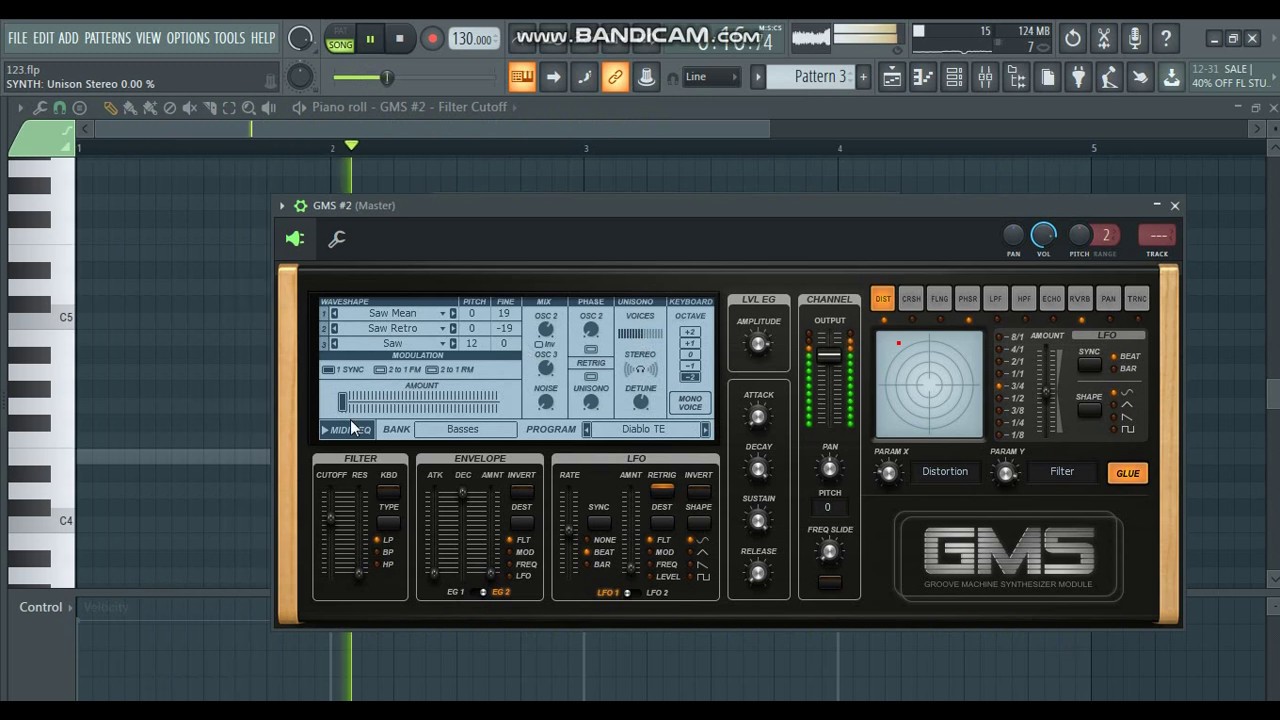Toggle the 2 to 1 RM switch

(x=432, y=370)
